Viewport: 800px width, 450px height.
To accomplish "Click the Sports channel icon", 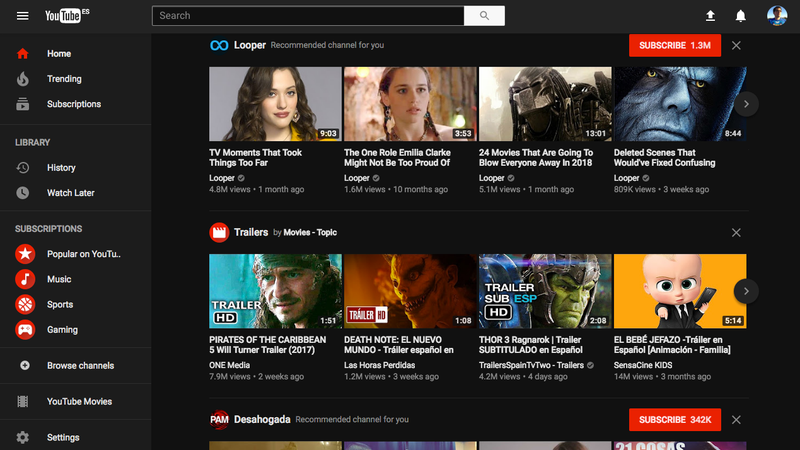I will pyautogui.click(x=25, y=305).
